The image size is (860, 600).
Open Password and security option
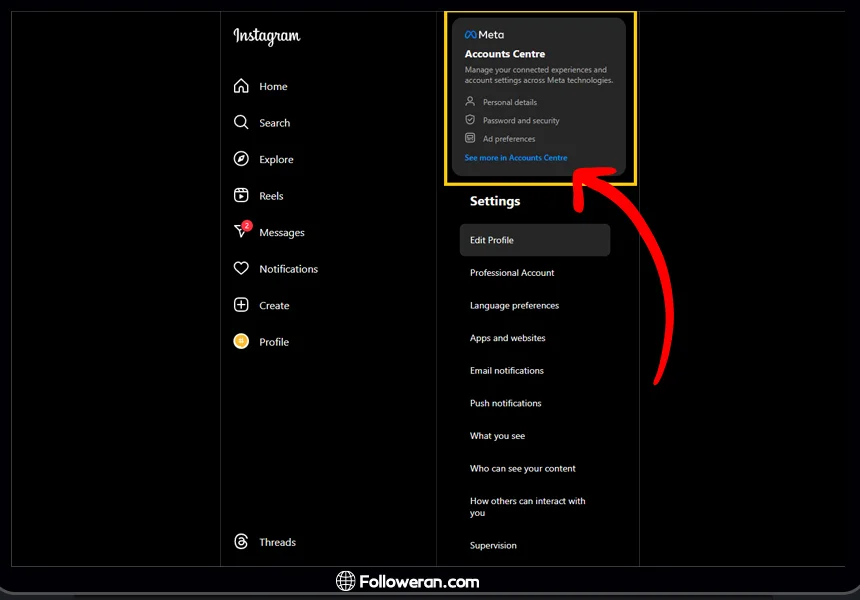[x=520, y=121]
